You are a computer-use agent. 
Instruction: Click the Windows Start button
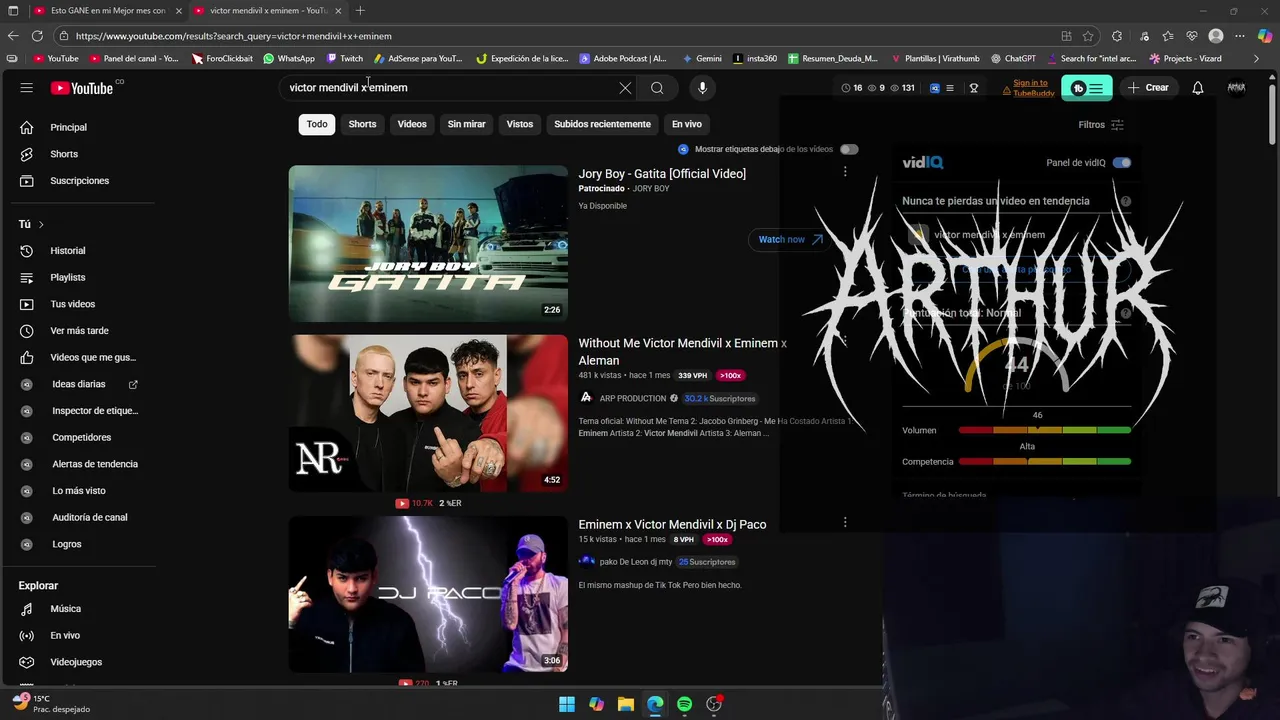(x=567, y=704)
